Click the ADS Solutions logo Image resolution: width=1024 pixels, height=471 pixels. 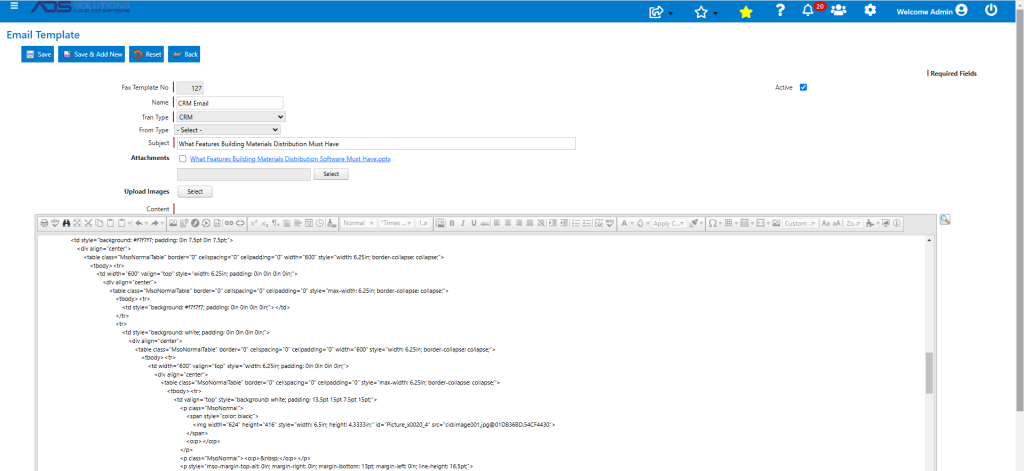[x=81, y=7]
